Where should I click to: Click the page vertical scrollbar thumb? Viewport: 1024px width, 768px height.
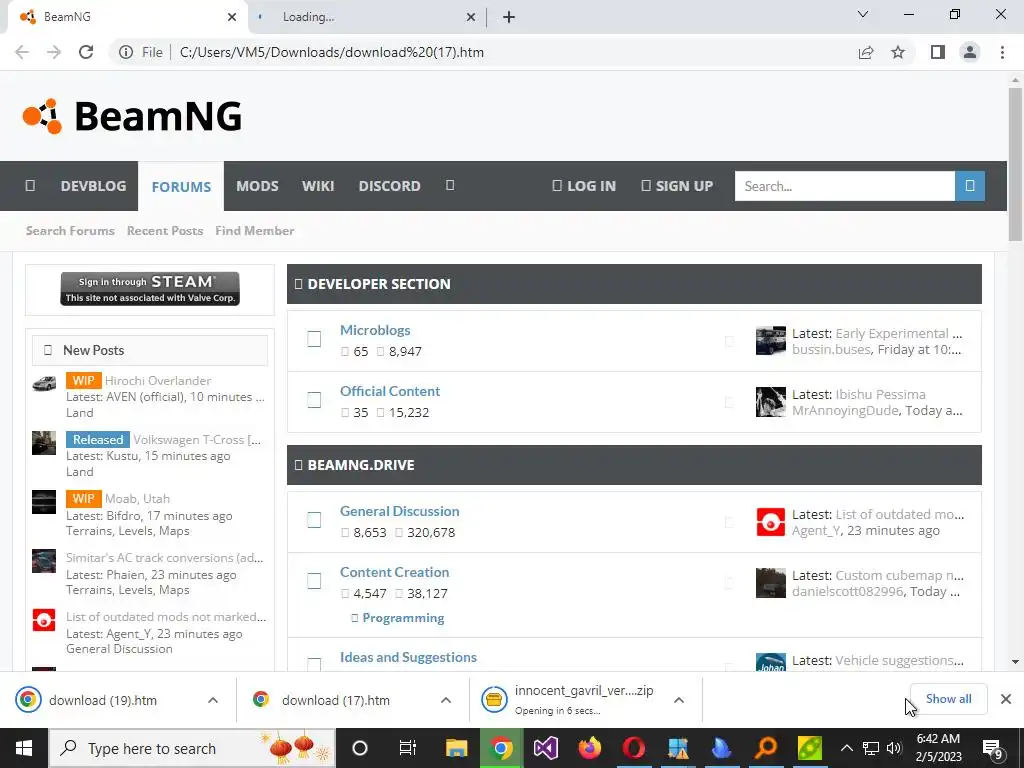coord(1015,163)
